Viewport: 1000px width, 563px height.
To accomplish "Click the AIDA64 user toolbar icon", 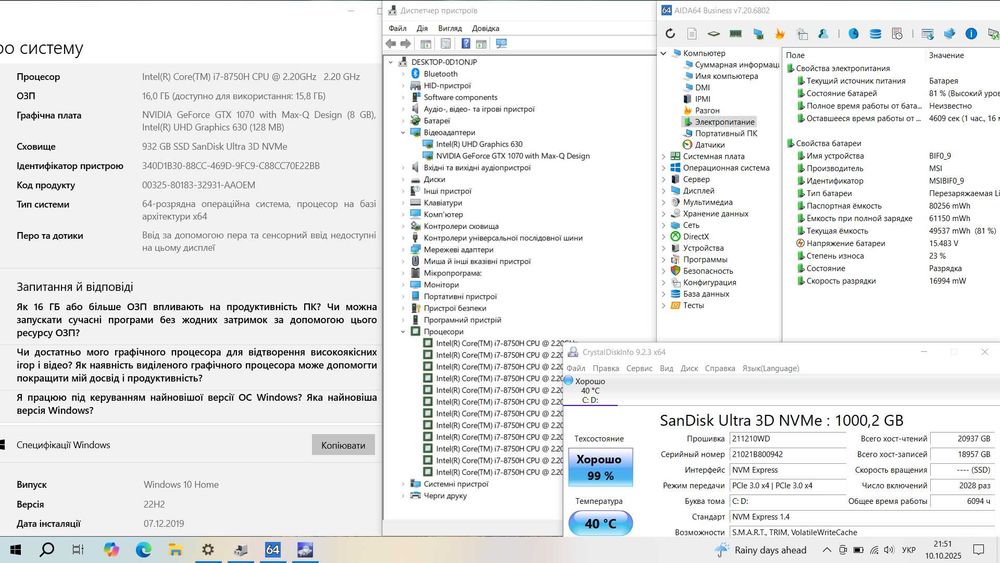I will 823,34.
